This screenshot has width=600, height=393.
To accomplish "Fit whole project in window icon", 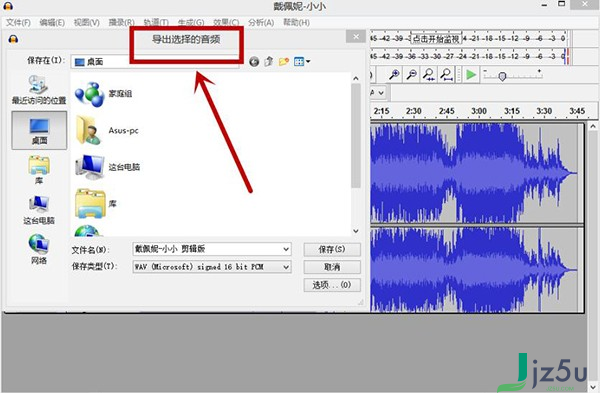I will 446,74.
